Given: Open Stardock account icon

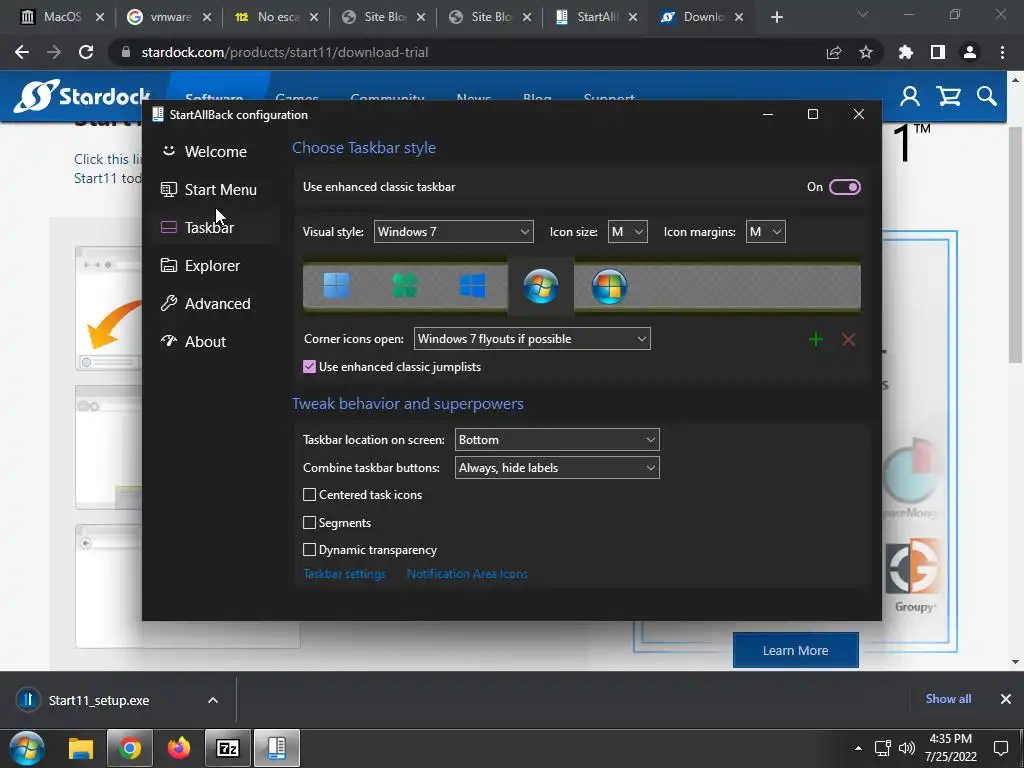Looking at the screenshot, I should click(910, 97).
